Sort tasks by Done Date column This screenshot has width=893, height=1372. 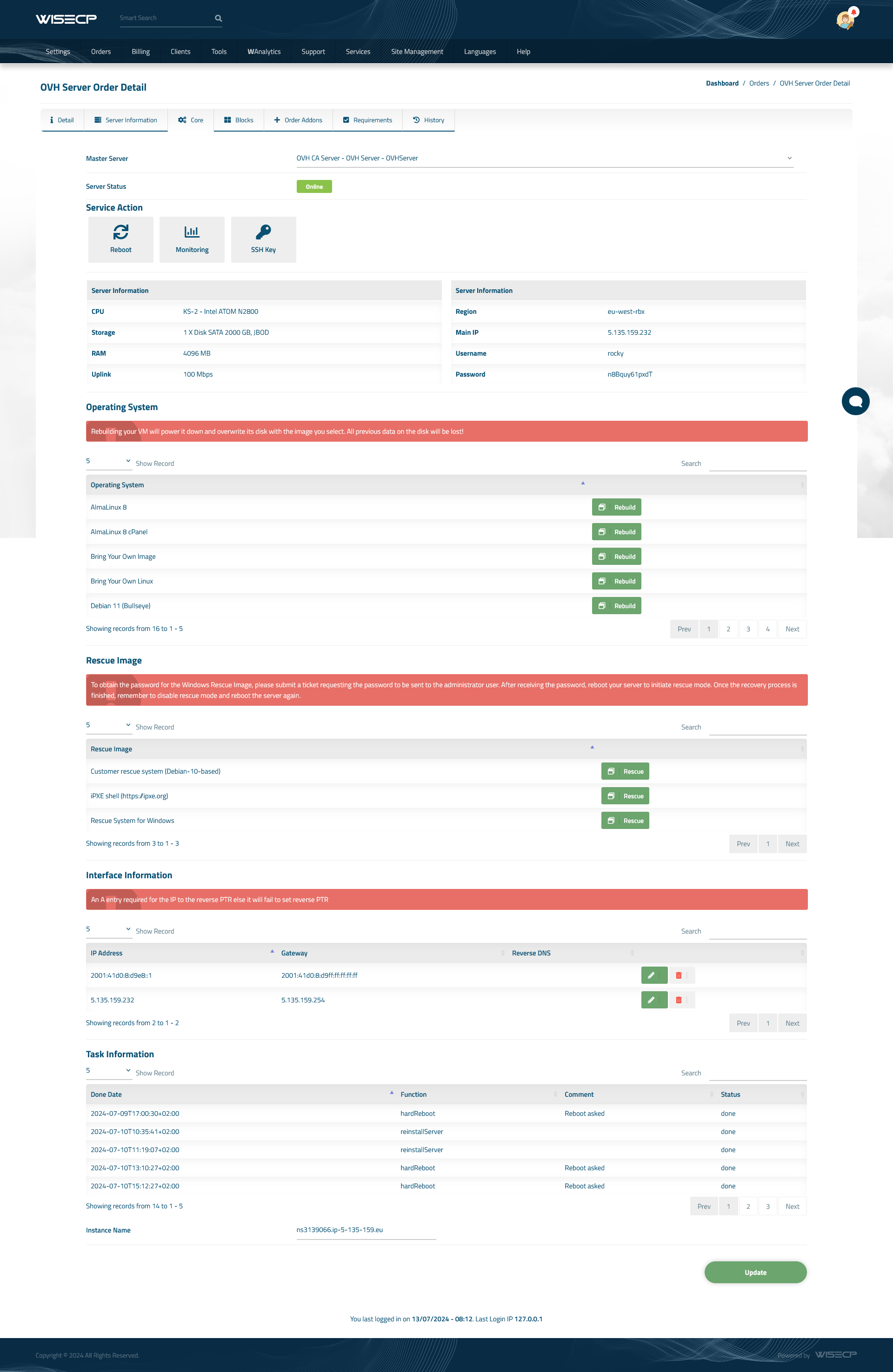(x=241, y=1094)
